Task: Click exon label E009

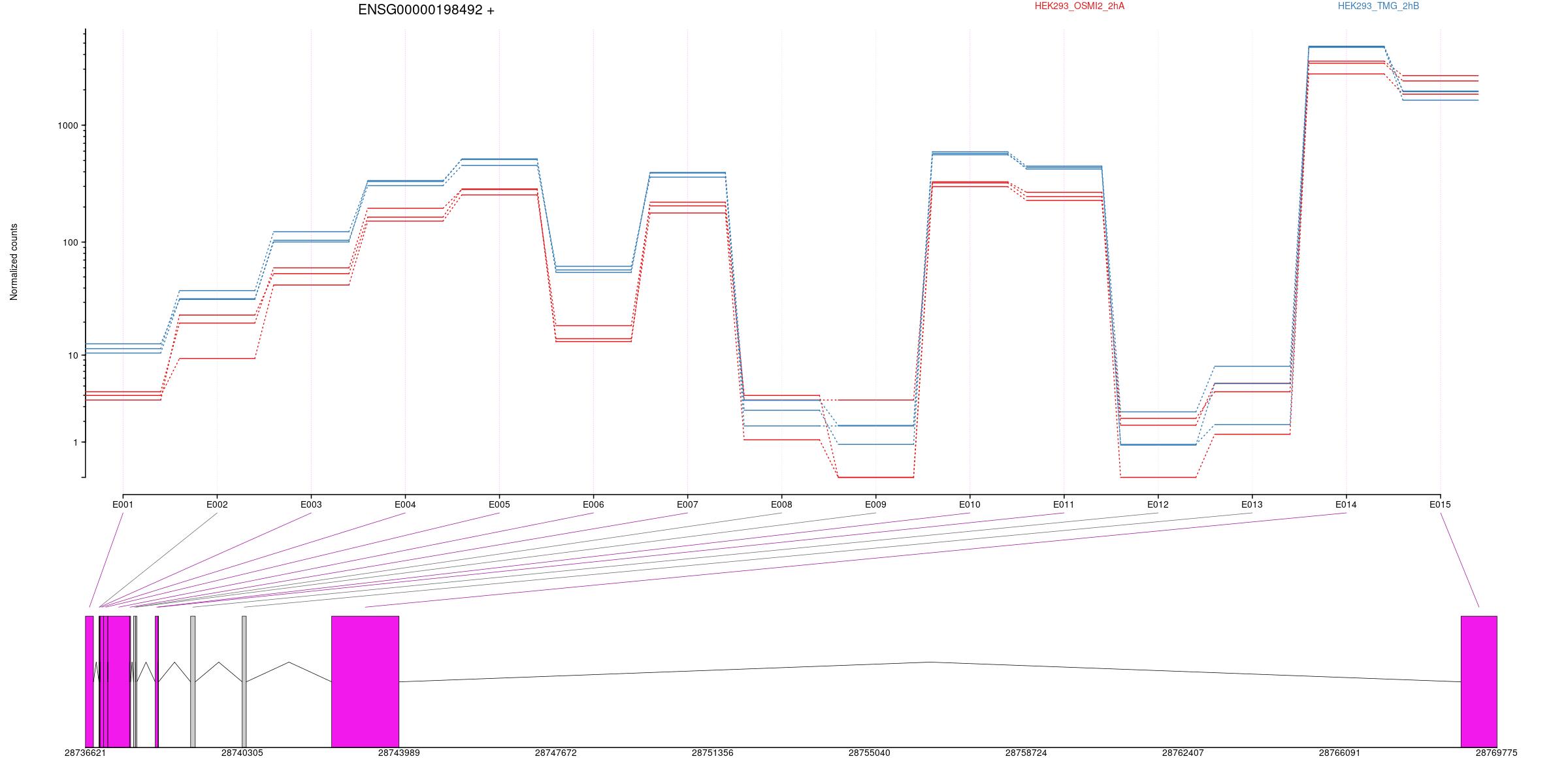Action: point(875,504)
